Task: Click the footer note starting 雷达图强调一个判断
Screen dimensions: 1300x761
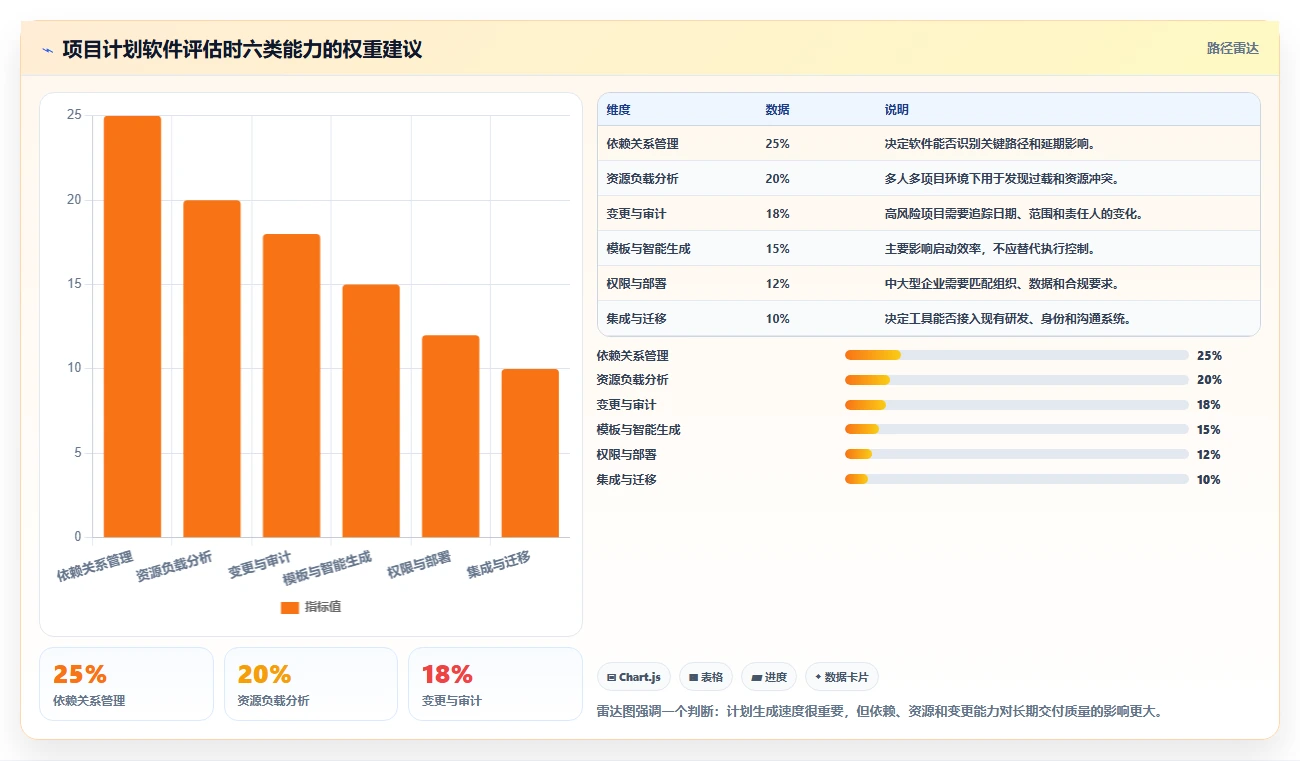Action: 879,711
